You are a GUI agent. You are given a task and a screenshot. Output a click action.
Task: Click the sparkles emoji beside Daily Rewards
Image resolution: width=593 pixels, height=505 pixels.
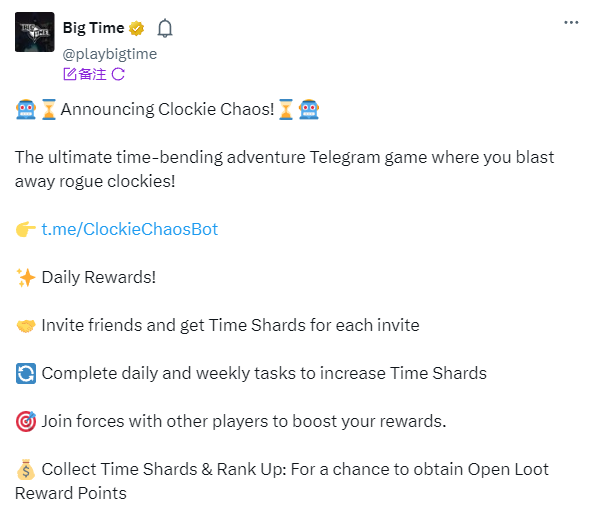click(26, 277)
